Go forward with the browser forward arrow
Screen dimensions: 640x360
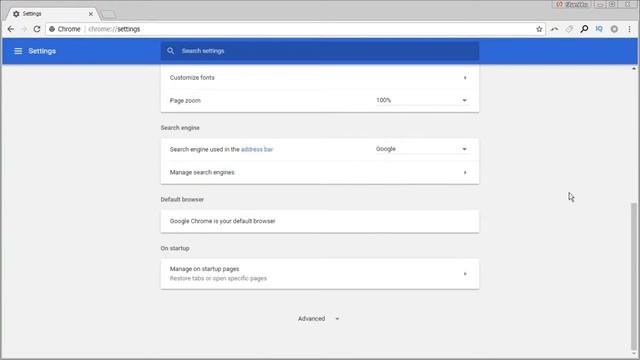click(x=24, y=29)
